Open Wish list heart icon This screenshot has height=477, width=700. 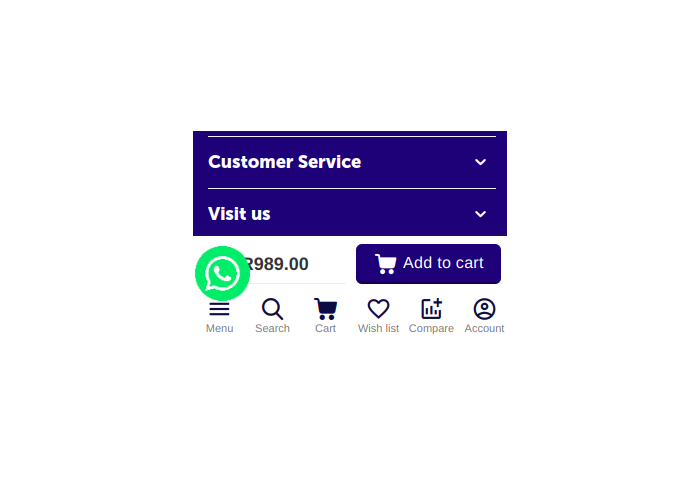pyautogui.click(x=378, y=309)
